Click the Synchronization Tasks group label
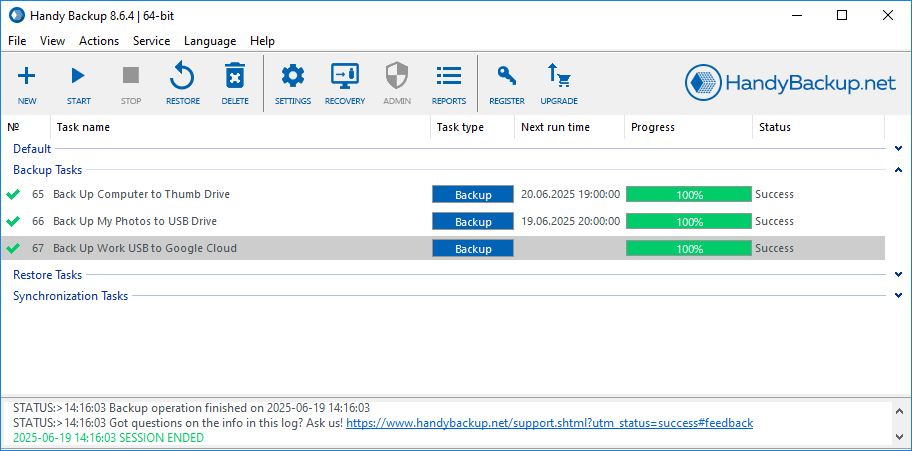 tap(70, 296)
